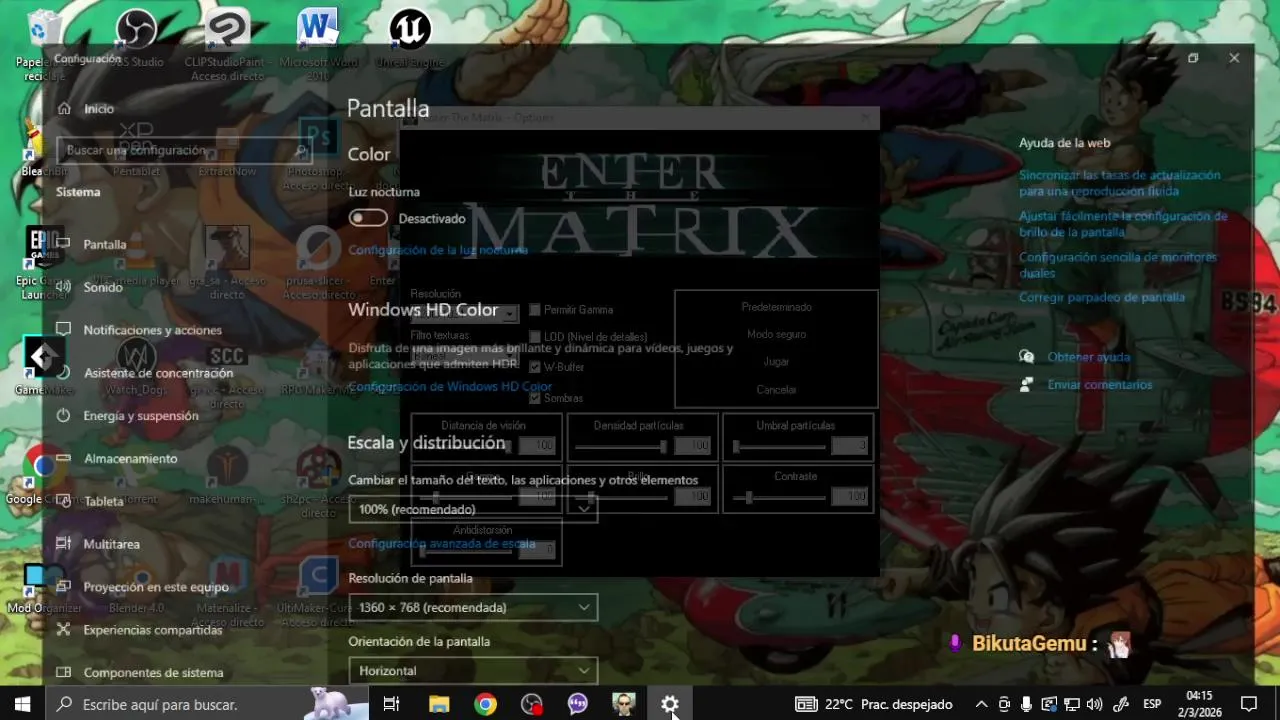Click the Obtener ayuda link
This screenshot has width=1280, height=720.
(x=1088, y=357)
